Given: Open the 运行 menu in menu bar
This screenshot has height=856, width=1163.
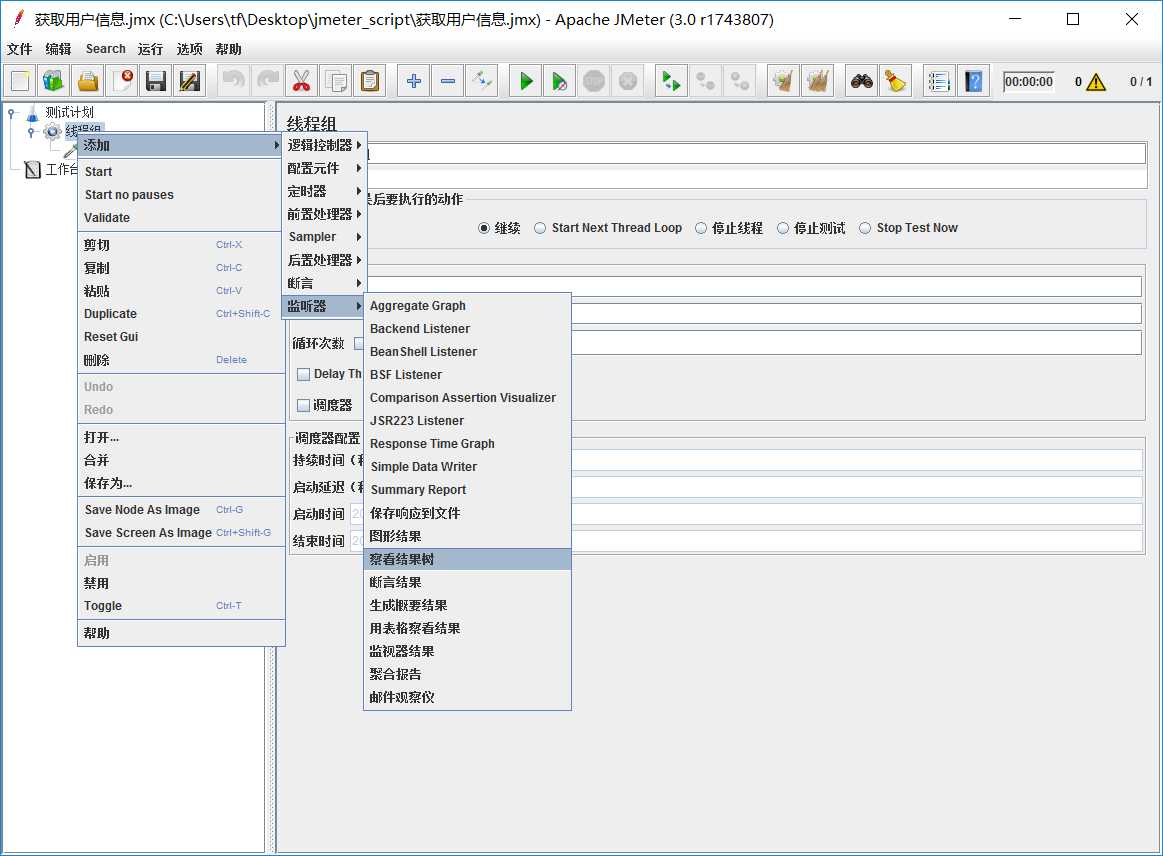Looking at the screenshot, I should coord(150,49).
